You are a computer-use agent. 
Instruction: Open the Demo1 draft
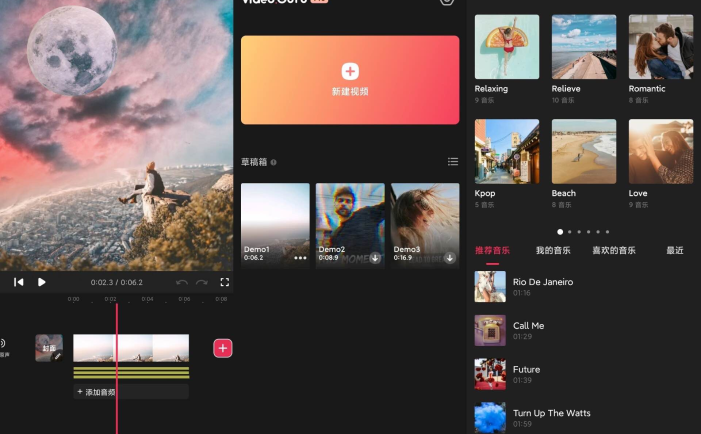(275, 225)
